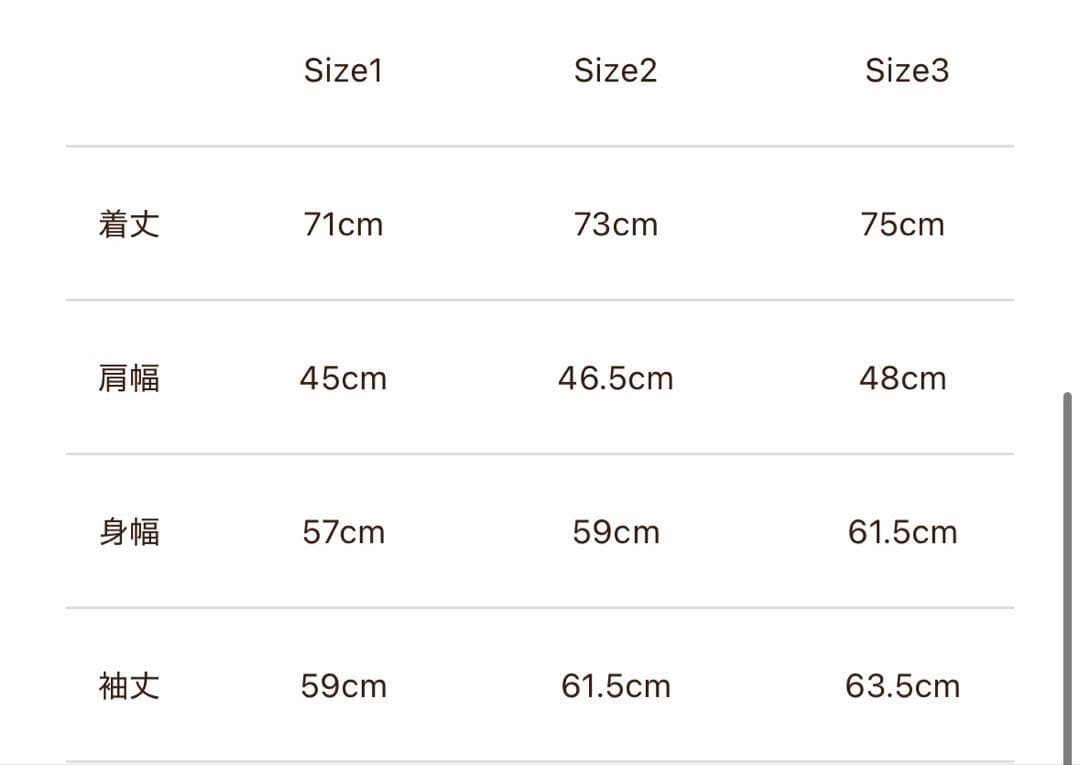Click the 75cm value for Size3
Image resolution: width=1080 pixels, height=765 pixels.
click(x=902, y=225)
